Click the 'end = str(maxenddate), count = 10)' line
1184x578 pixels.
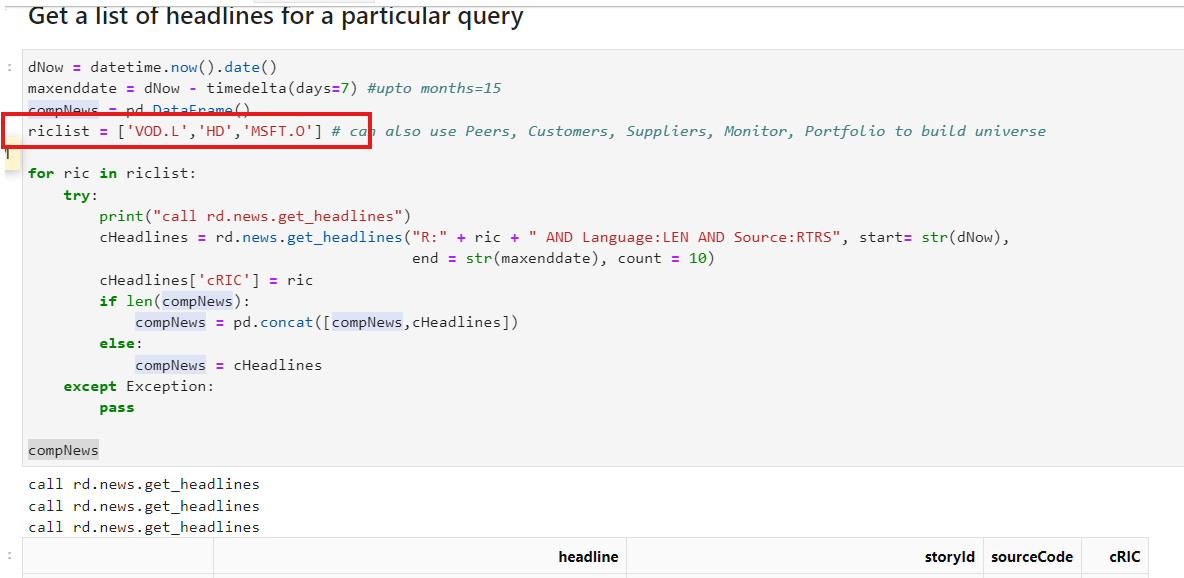click(563, 259)
